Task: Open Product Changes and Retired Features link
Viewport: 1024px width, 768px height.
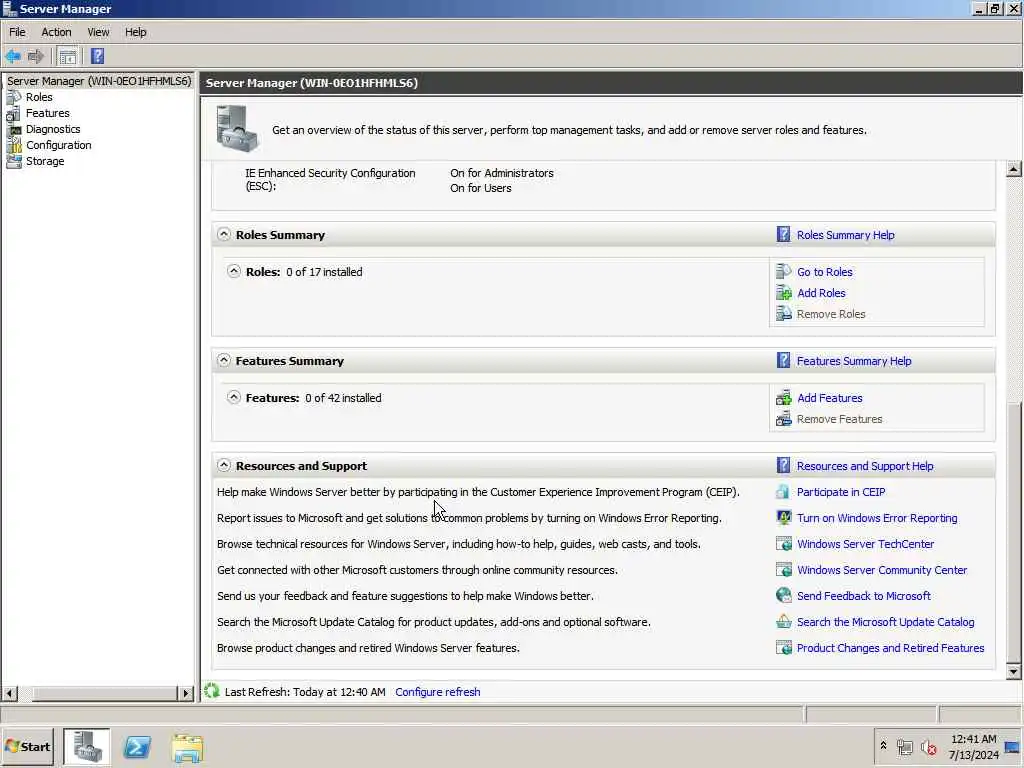Action: tap(891, 648)
